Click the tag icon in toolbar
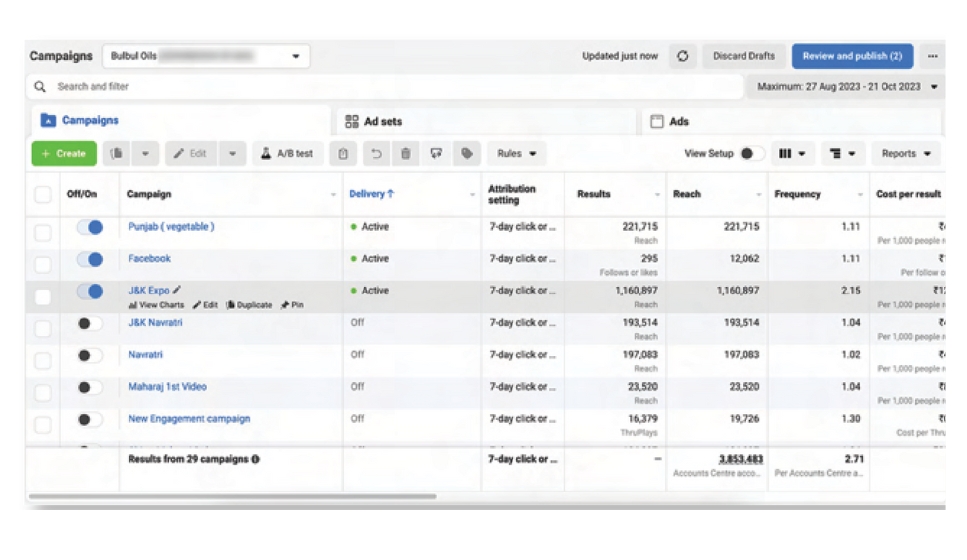The width and height of the screenshot is (967, 560). click(466, 154)
